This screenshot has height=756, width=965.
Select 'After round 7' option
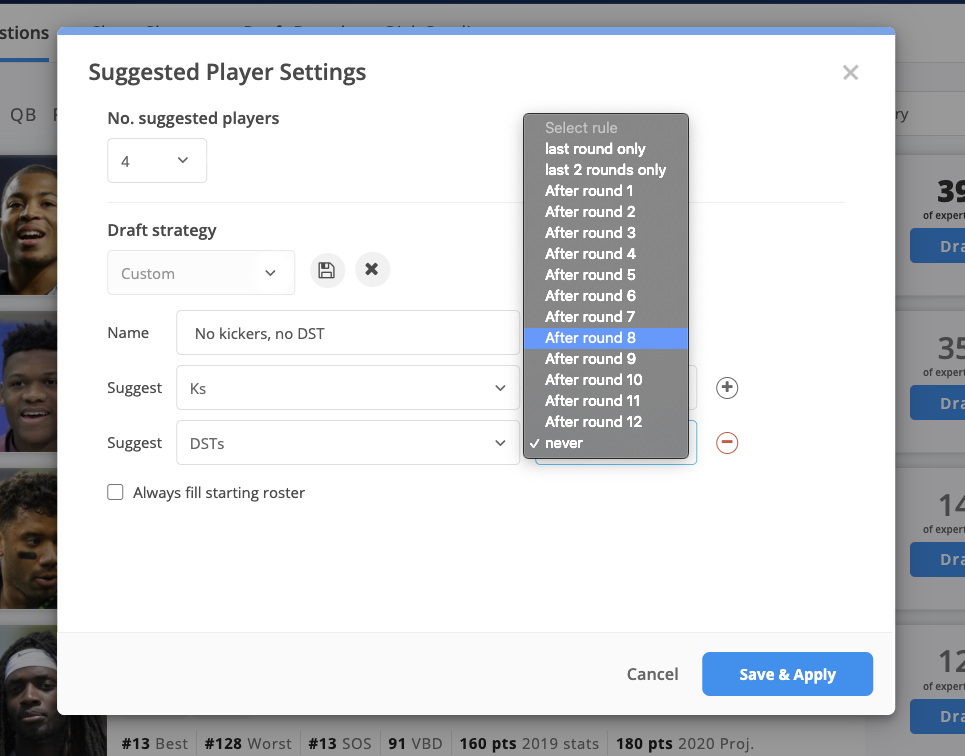[x=606, y=316]
